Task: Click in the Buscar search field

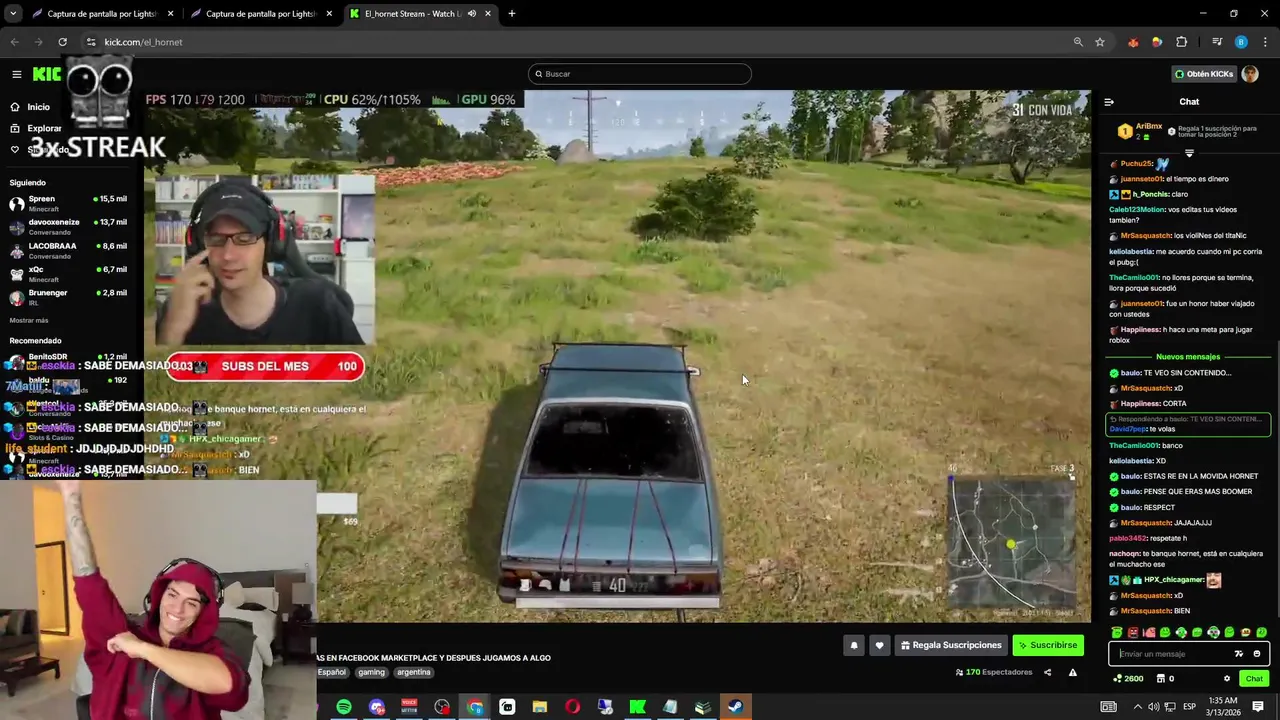Action: pyautogui.click(x=640, y=74)
